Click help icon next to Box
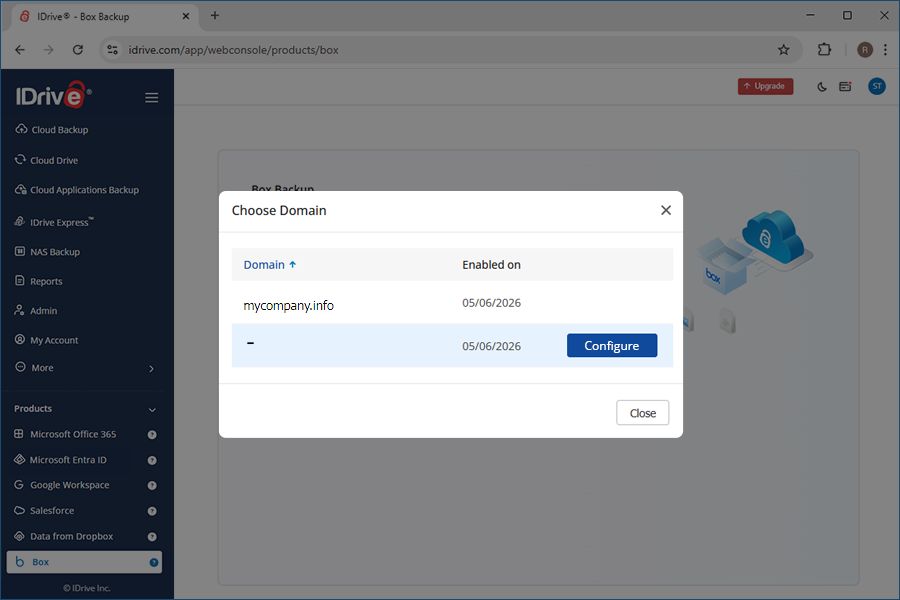The image size is (900, 600). [x=154, y=563]
